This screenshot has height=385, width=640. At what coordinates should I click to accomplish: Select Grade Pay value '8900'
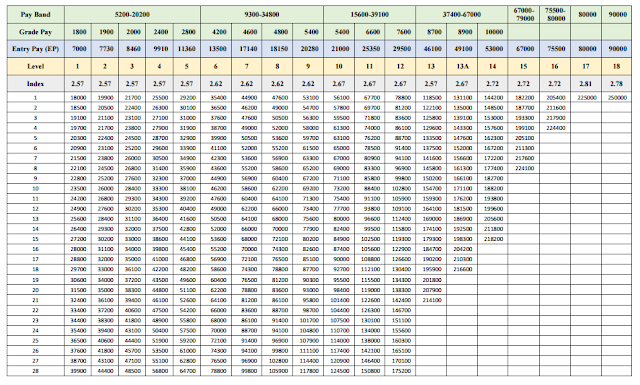pyautogui.click(x=464, y=32)
